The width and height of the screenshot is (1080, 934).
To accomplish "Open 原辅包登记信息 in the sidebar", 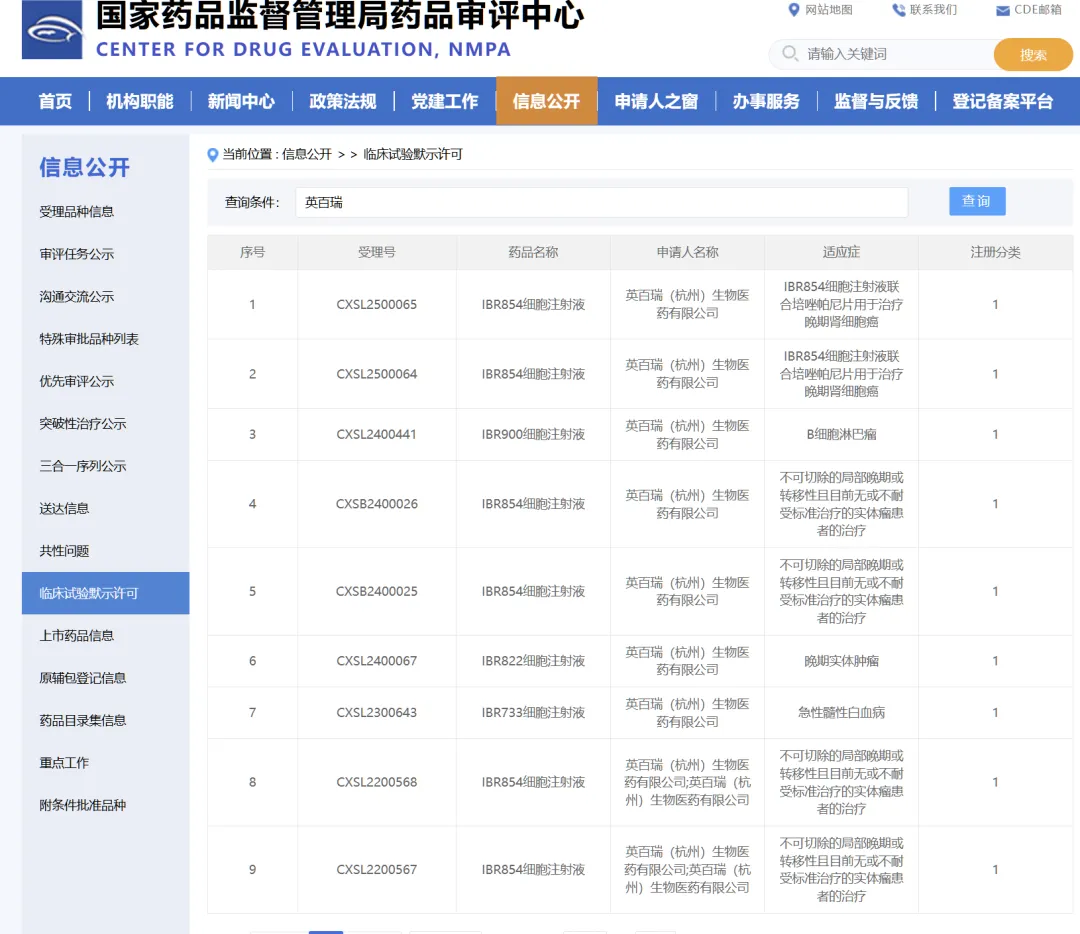I will (83, 678).
